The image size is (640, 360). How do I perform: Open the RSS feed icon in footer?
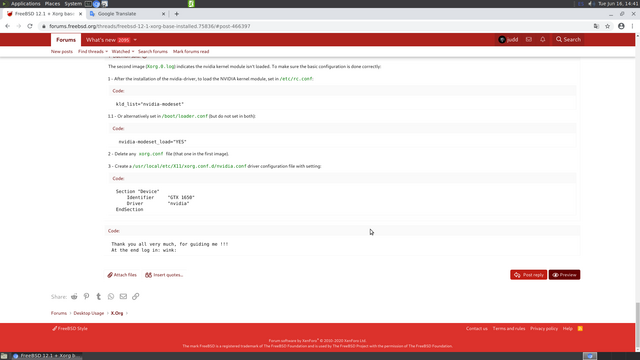tap(580, 329)
